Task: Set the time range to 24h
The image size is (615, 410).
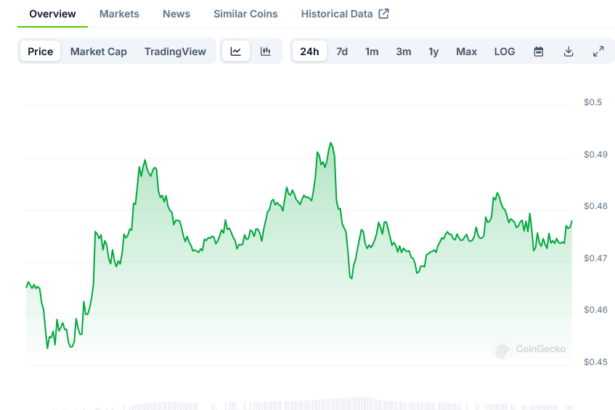Action: click(310, 51)
